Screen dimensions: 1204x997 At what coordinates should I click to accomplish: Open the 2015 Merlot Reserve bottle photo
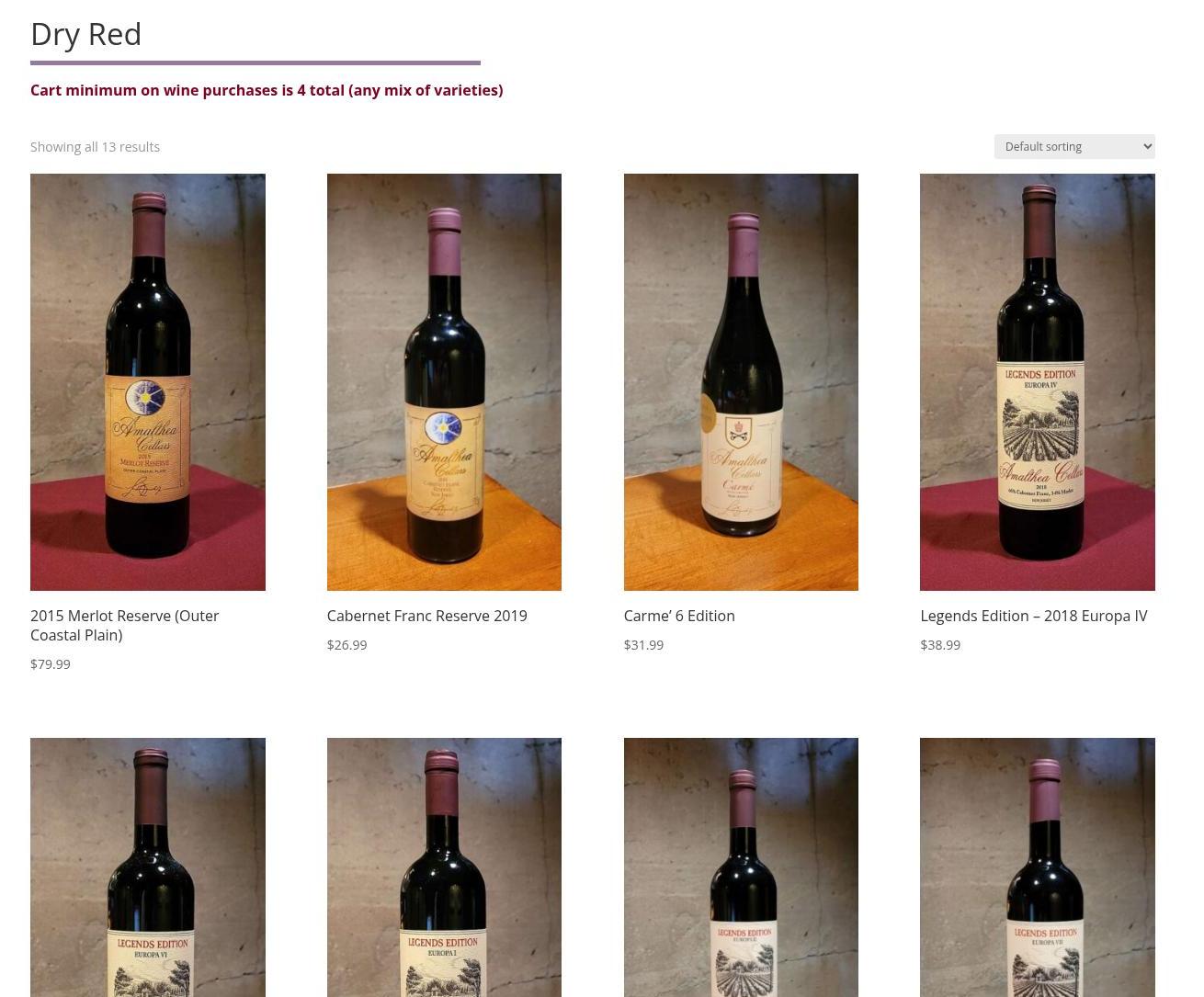click(147, 381)
